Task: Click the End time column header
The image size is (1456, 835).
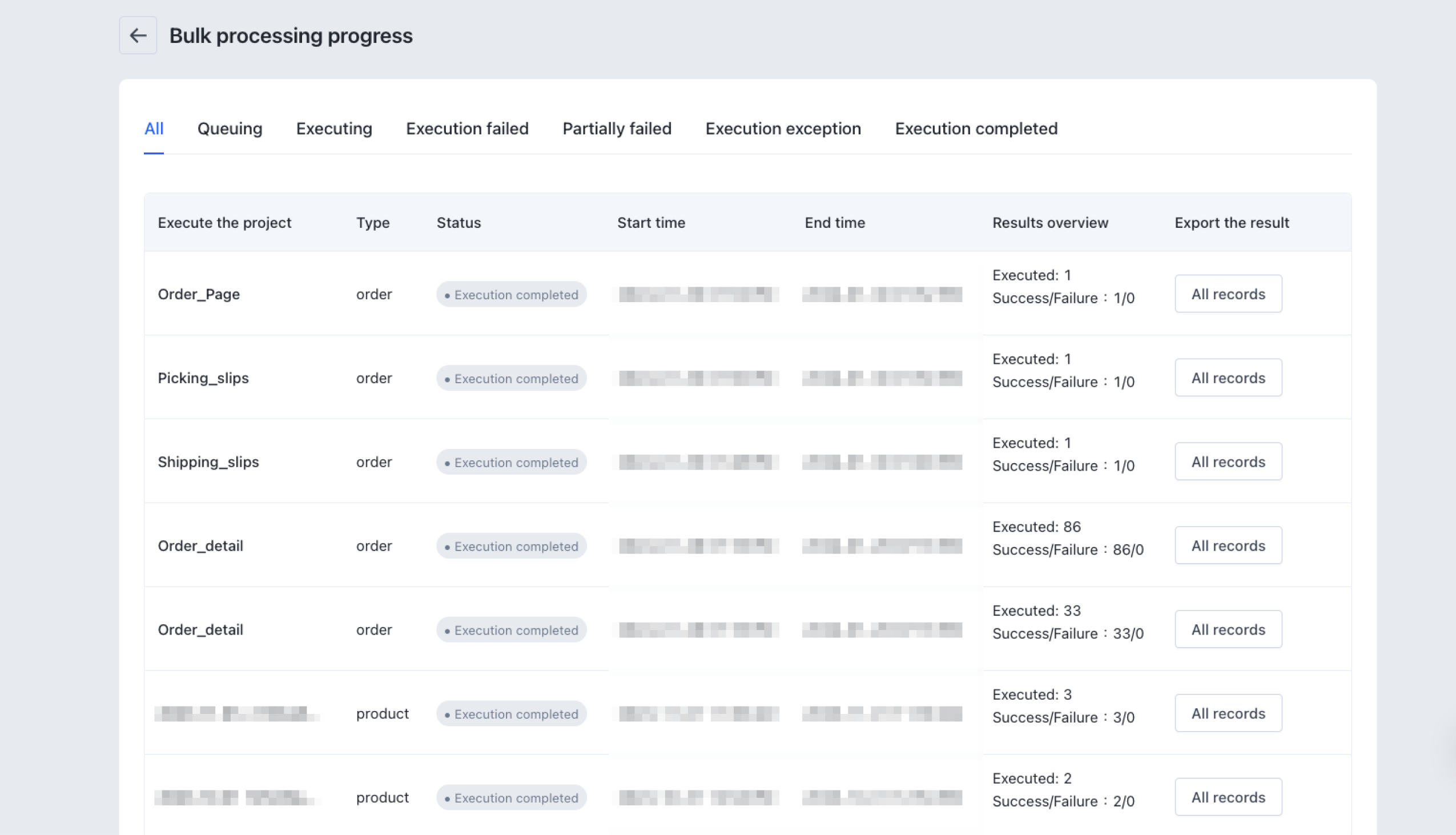Action: [835, 223]
